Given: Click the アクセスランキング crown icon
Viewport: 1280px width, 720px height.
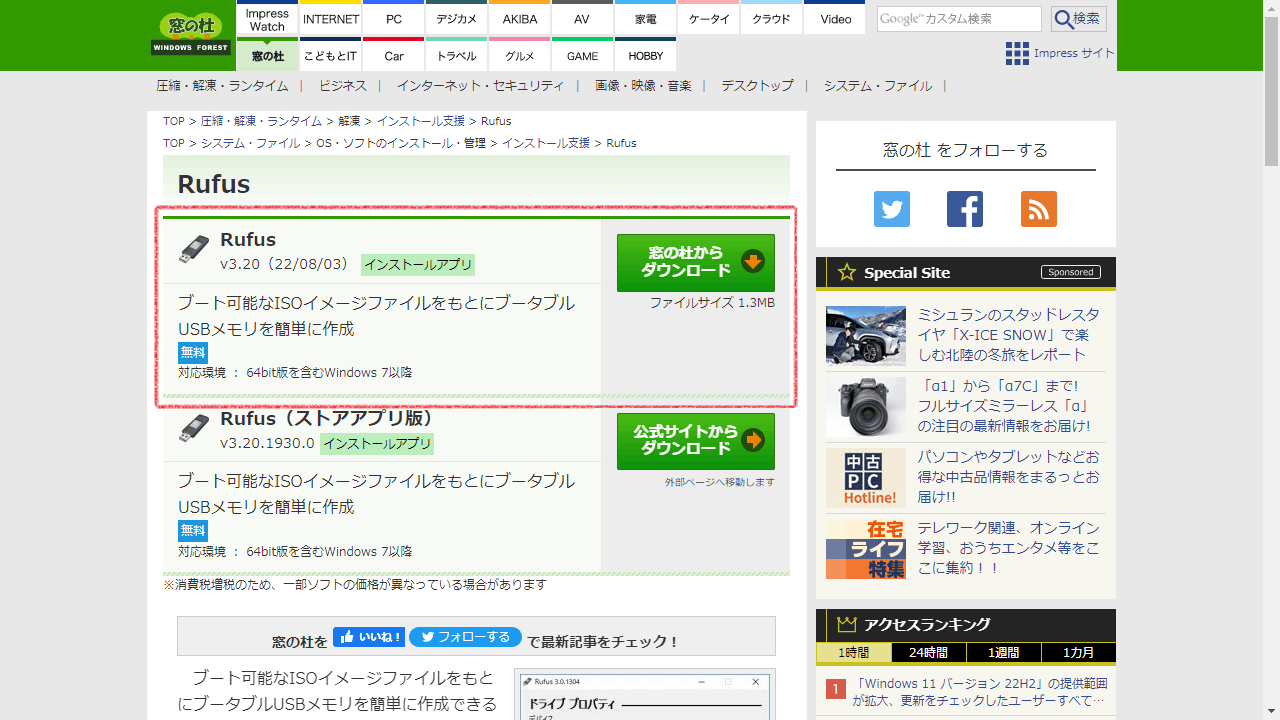Looking at the screenshot, I should click(x=847, y=624).
